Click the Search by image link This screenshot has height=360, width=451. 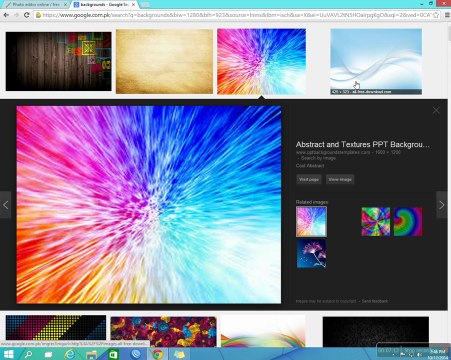(x=318, y=158)
